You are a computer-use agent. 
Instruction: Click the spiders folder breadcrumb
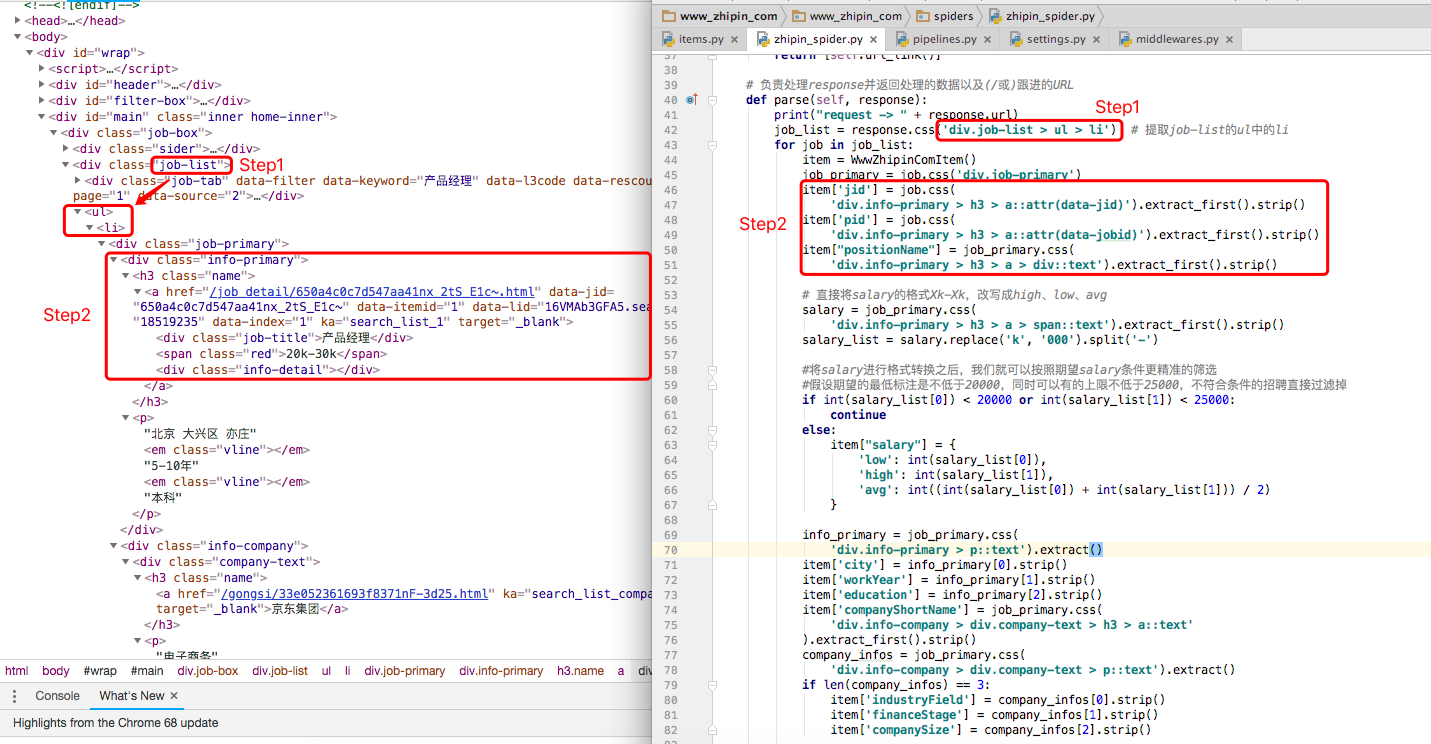point(953,16)
